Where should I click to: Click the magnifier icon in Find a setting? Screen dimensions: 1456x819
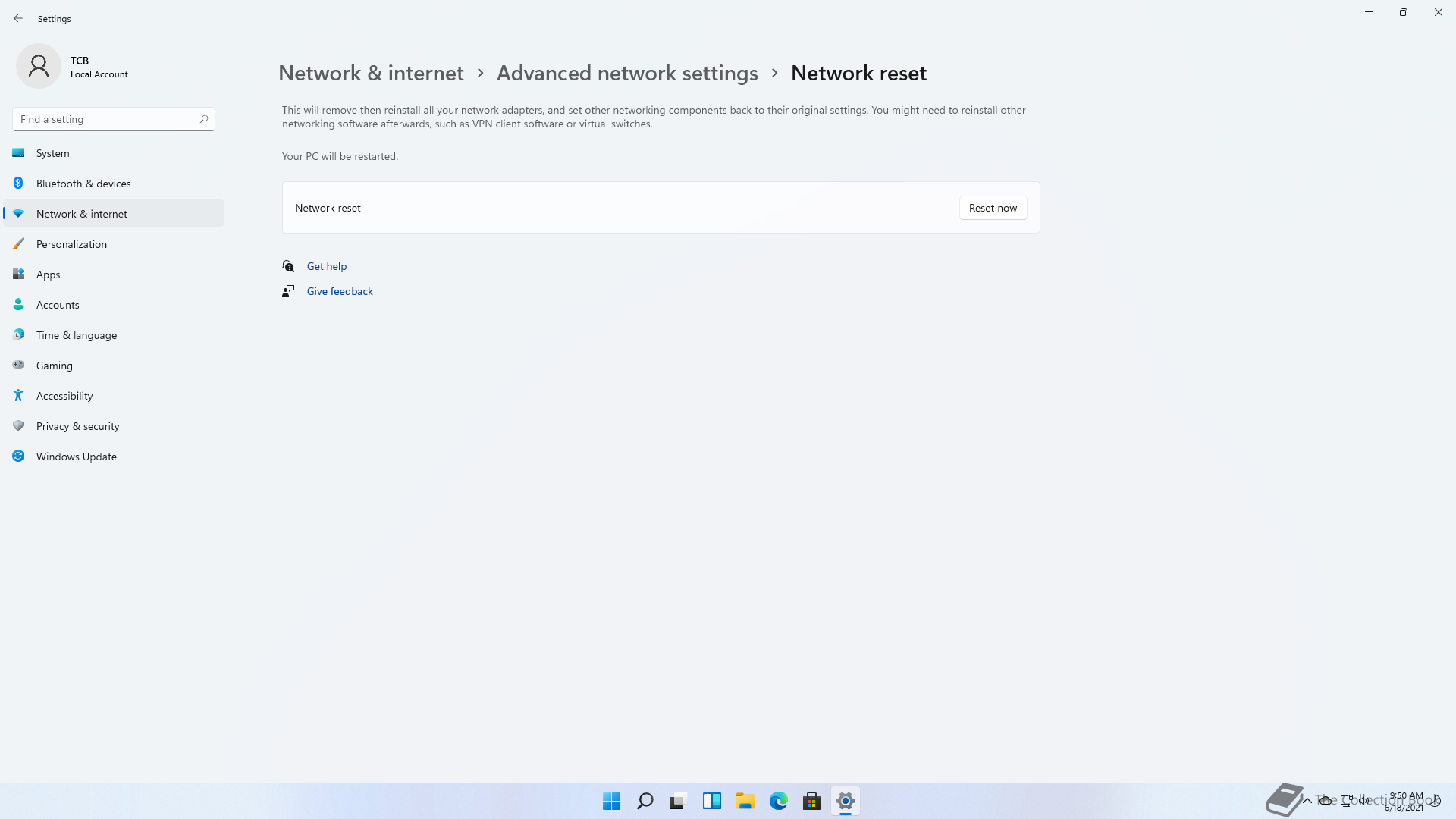tap(204, 119)
